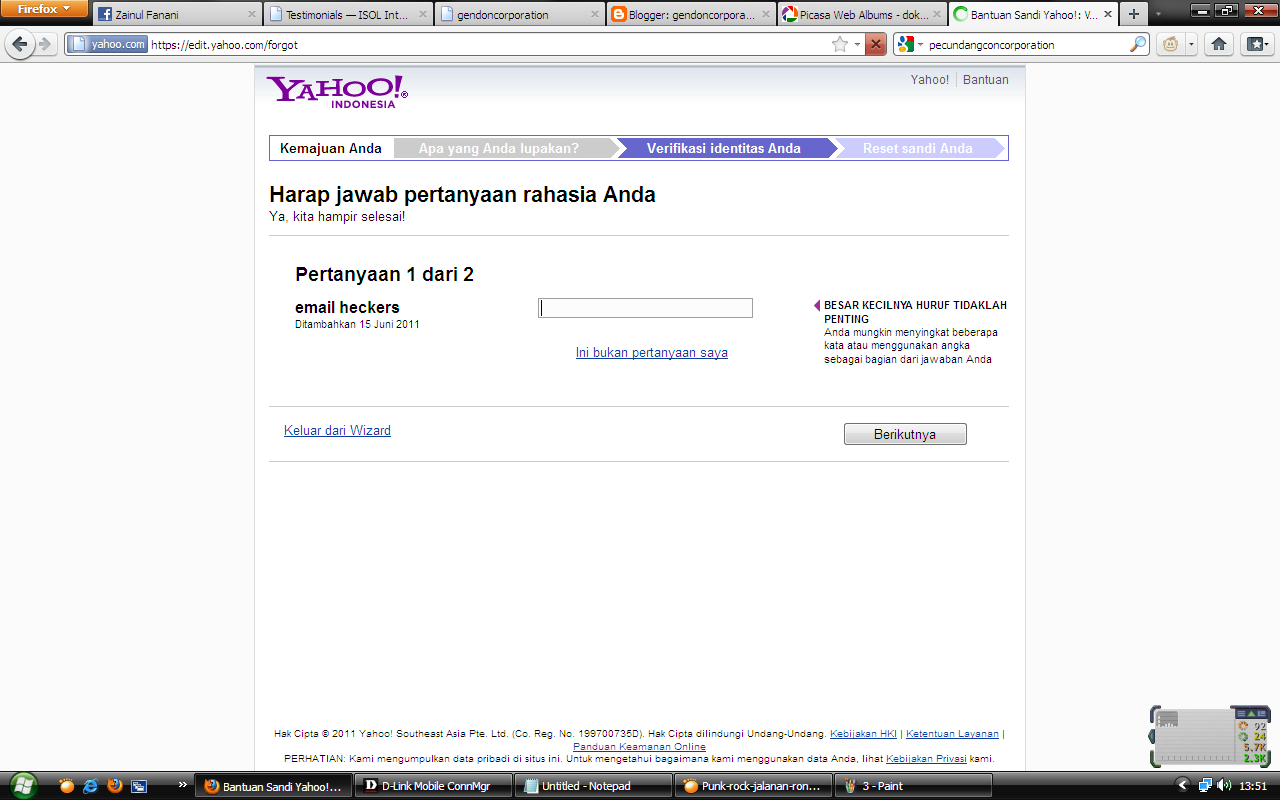This screenshot has width=1280, height=800.
Task: Select the Bantuan Sandi Yahoo! tab
Action: 1033,15
